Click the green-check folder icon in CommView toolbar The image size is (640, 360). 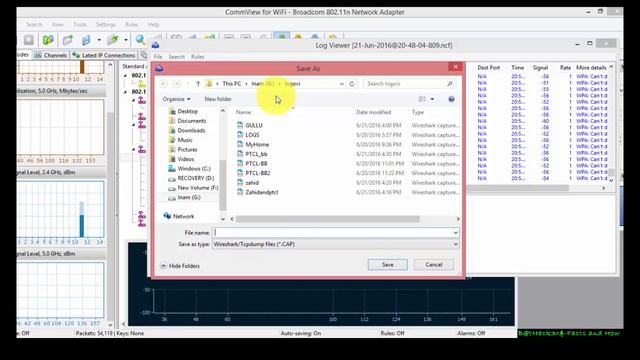click(112, 40)
